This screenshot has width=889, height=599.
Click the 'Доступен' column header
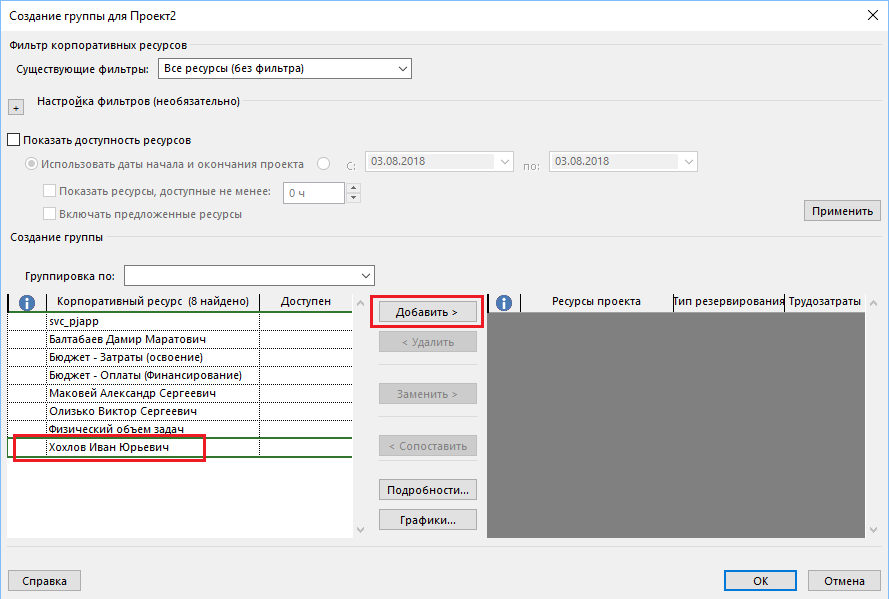coord(306,301)
